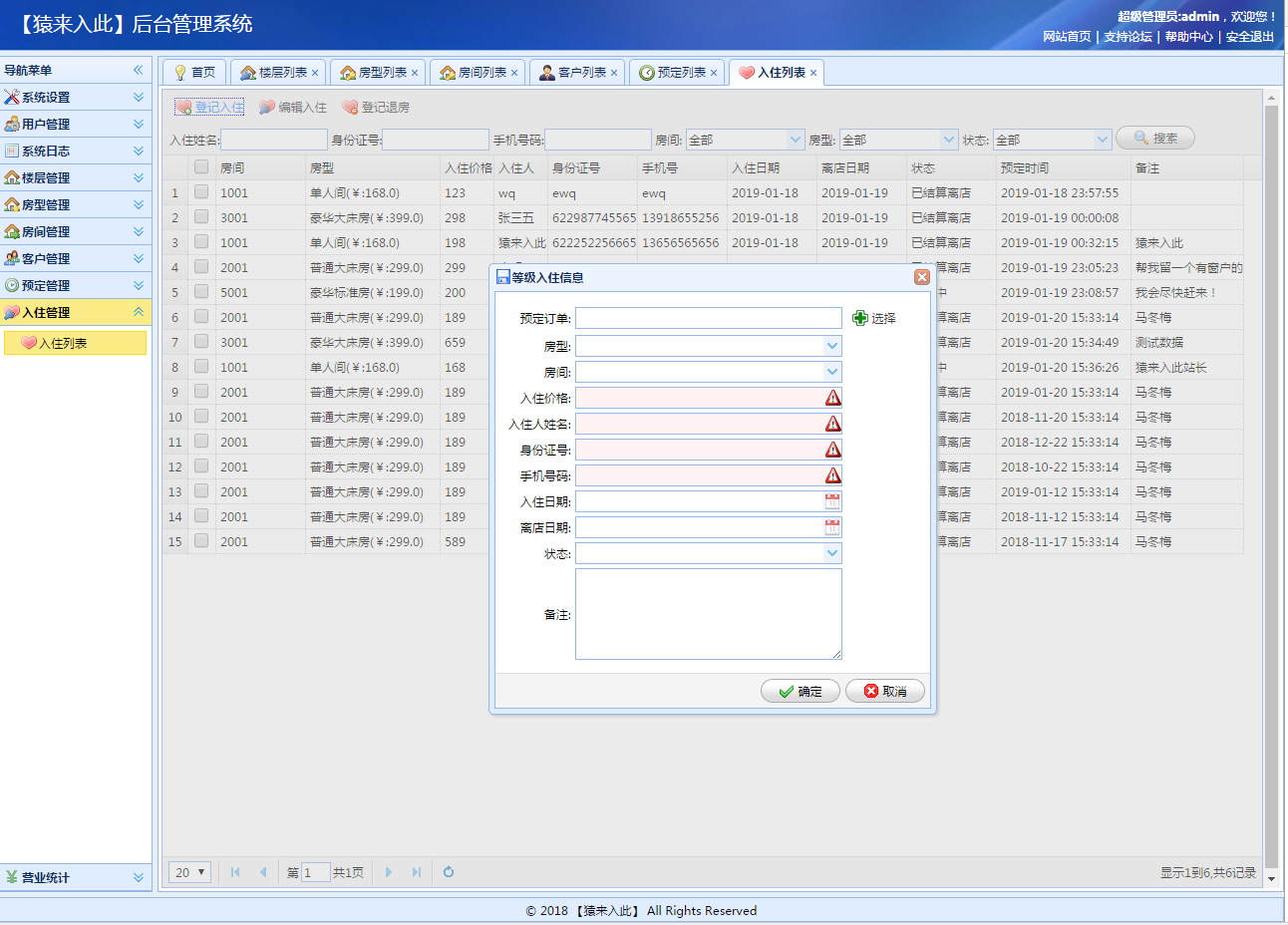Go to the previous page icon
This screenshot has height=925, width=1288.
click(263, 872)
